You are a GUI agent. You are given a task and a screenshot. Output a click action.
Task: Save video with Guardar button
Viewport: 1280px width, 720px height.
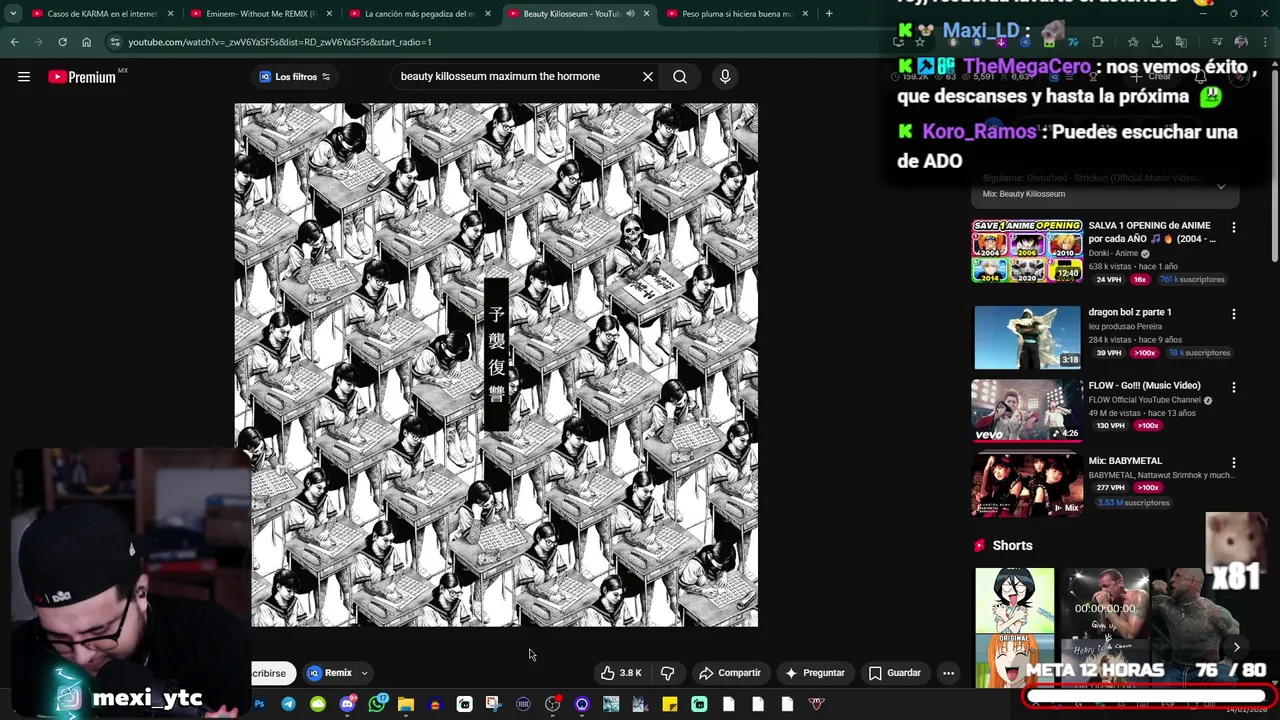click(894, 673)
